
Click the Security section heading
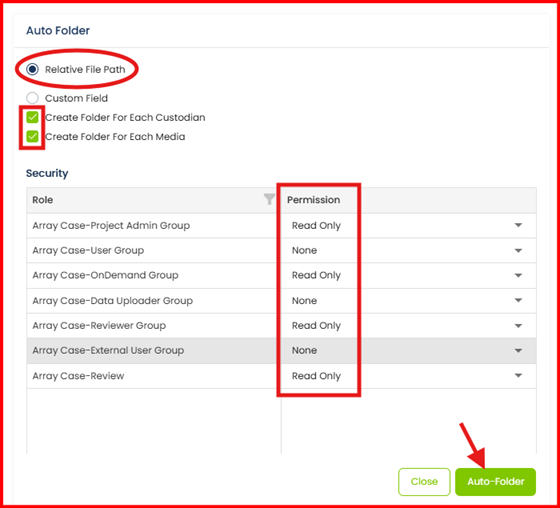(47, 173)
